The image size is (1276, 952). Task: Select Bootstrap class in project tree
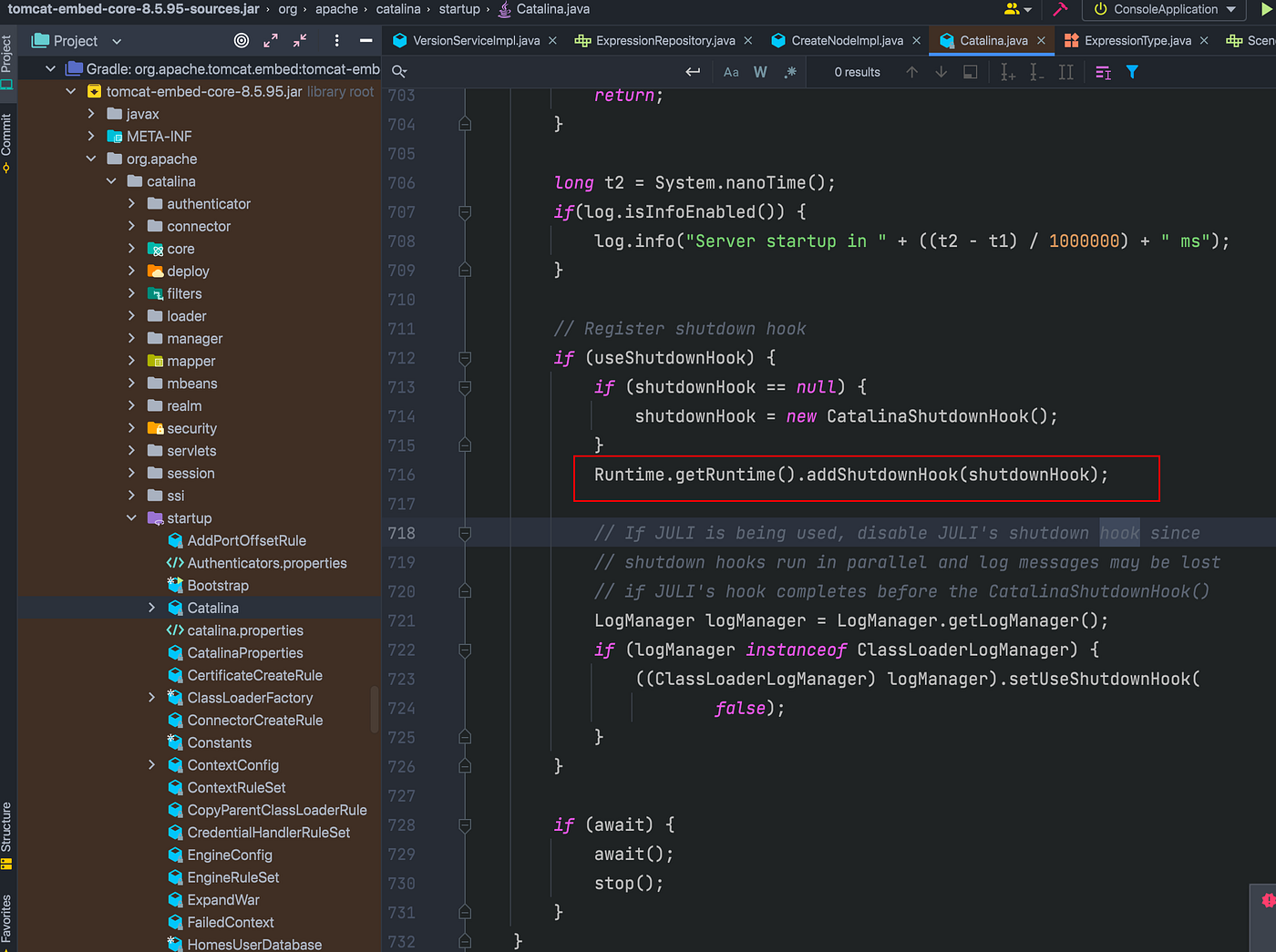coord(218,586)
